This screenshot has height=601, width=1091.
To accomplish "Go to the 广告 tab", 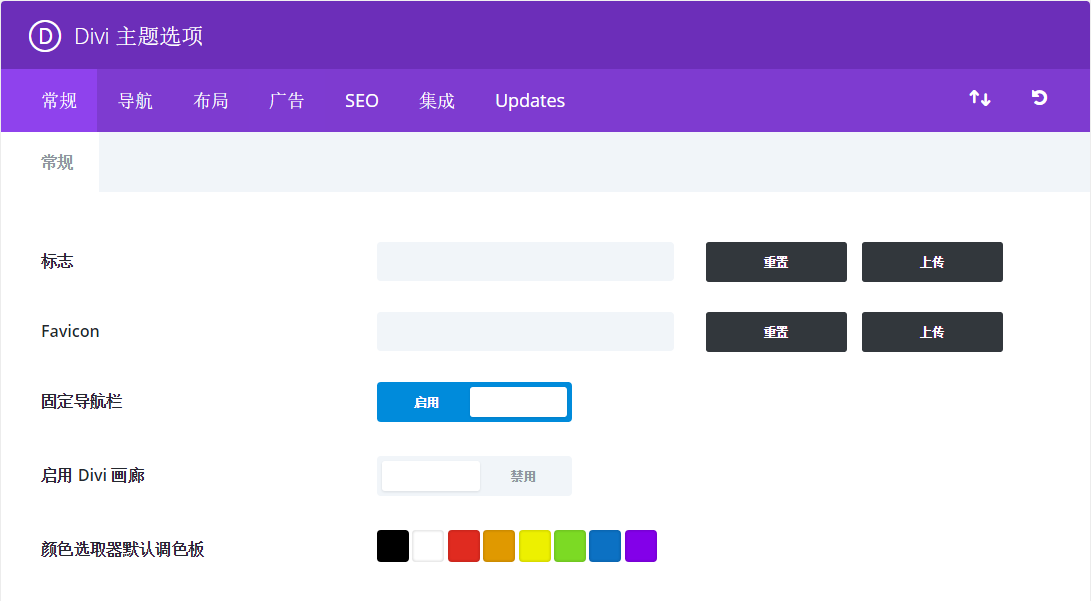I will pos(287,101).
